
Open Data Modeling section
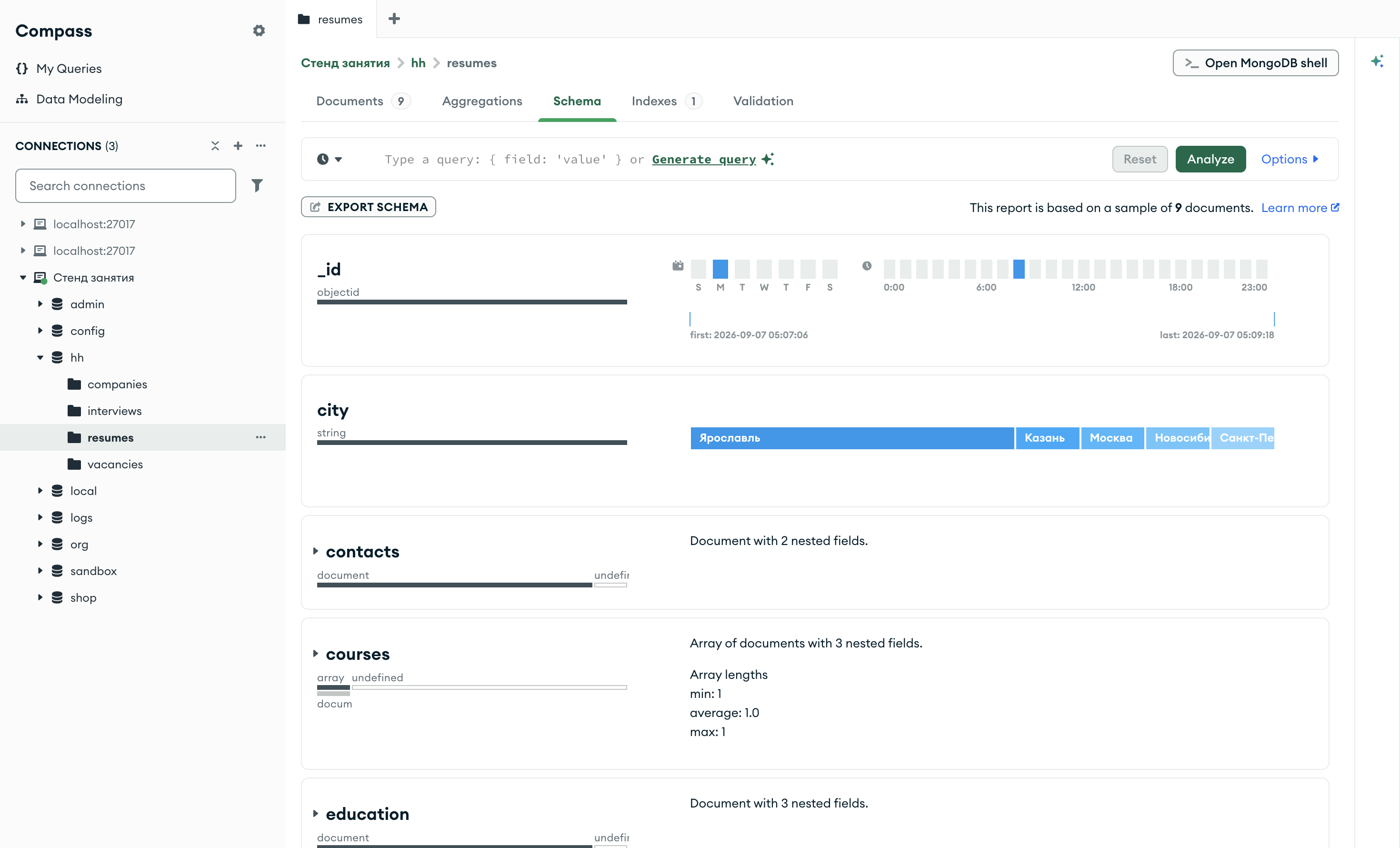tap(70, 99)
